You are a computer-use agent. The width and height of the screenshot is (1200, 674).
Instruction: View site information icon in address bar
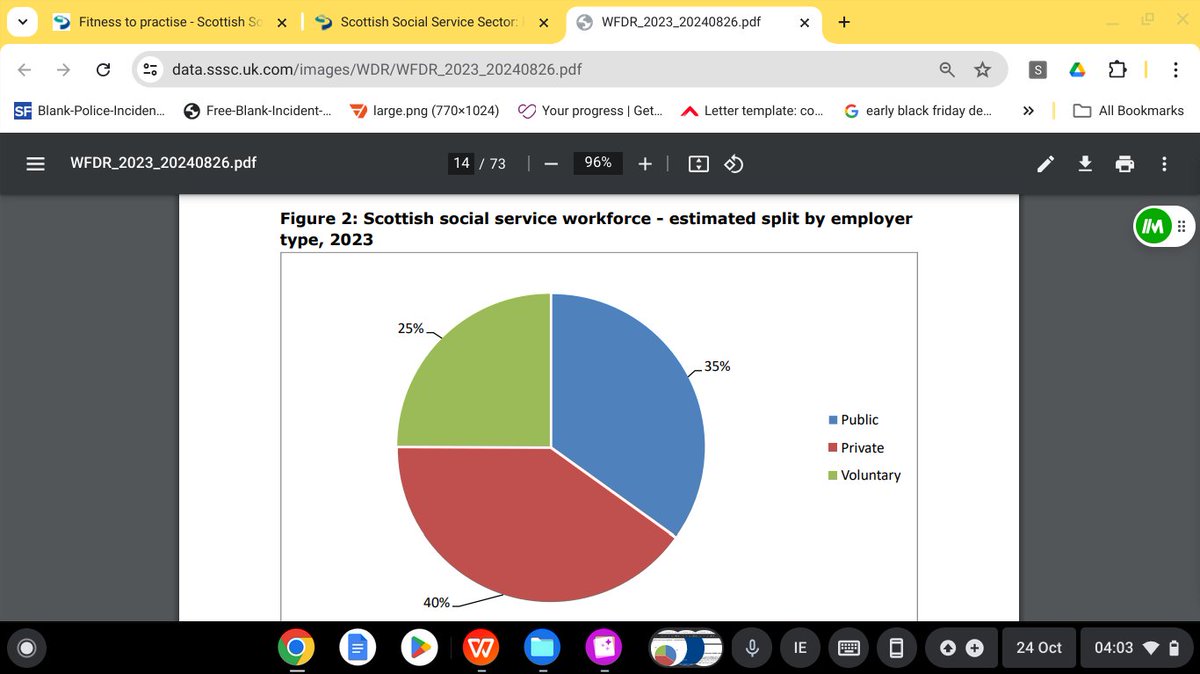[x=151, y=70]
